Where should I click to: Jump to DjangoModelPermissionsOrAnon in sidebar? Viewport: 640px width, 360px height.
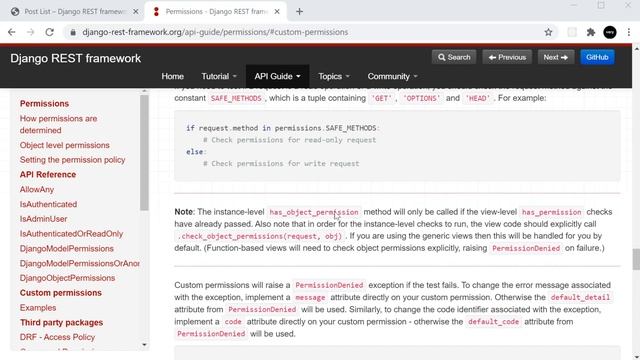(x=80, y=263)
